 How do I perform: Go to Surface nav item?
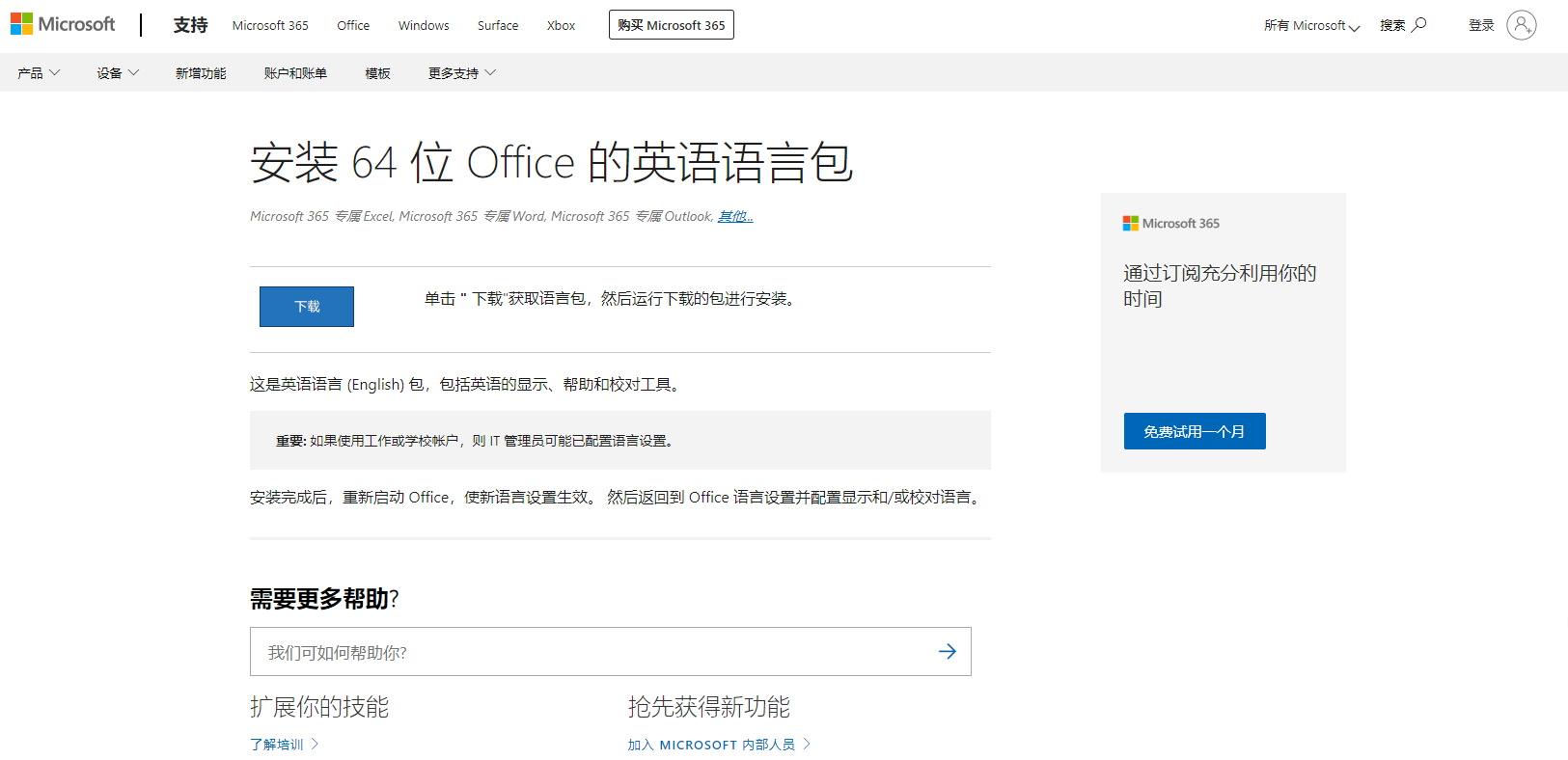498,25
